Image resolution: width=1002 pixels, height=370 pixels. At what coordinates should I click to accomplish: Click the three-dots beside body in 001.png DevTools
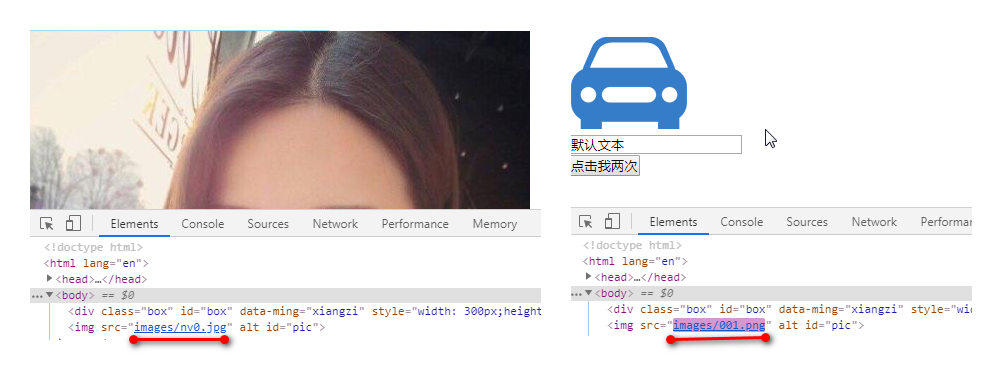pyautogui.click(x=576, y=294)
